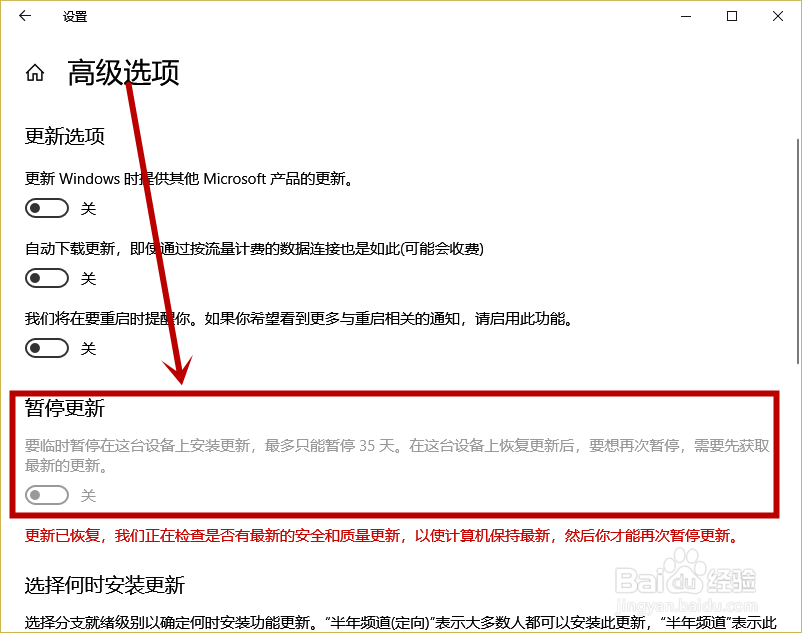802x633 pixels.
Task: Close the Settings window
Action: point(779,16)
